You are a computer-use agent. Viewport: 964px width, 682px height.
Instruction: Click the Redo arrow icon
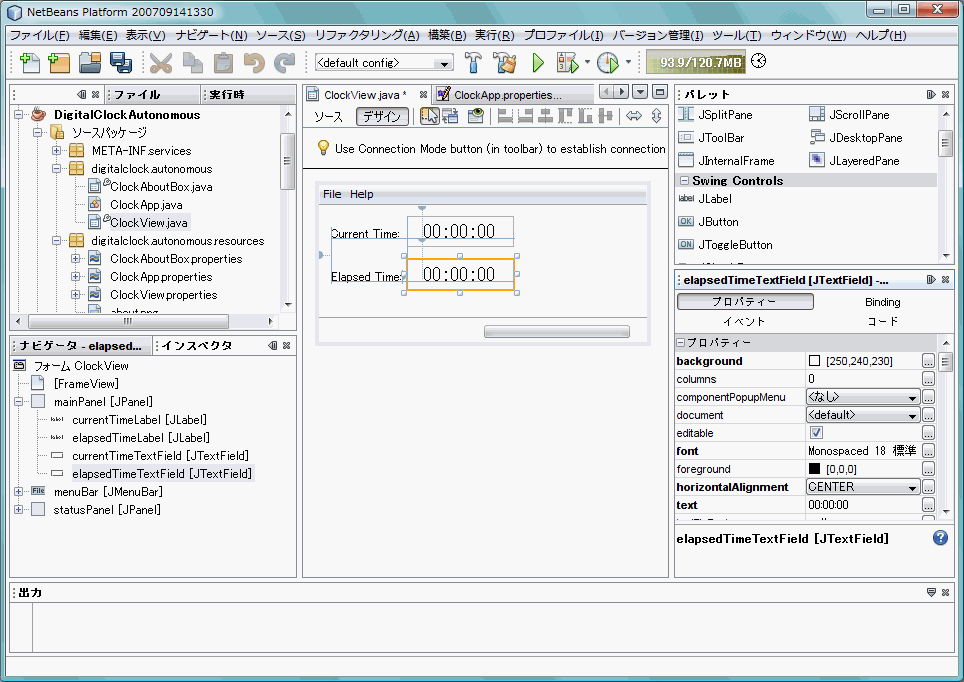point(284,62)
